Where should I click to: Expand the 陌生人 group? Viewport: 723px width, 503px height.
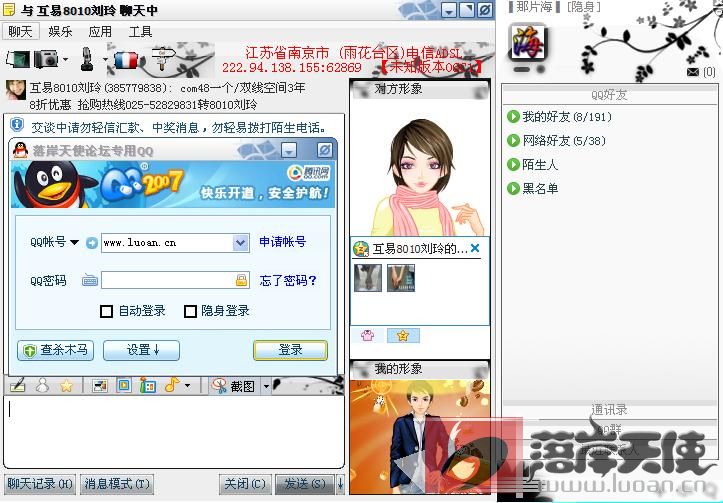532,165
